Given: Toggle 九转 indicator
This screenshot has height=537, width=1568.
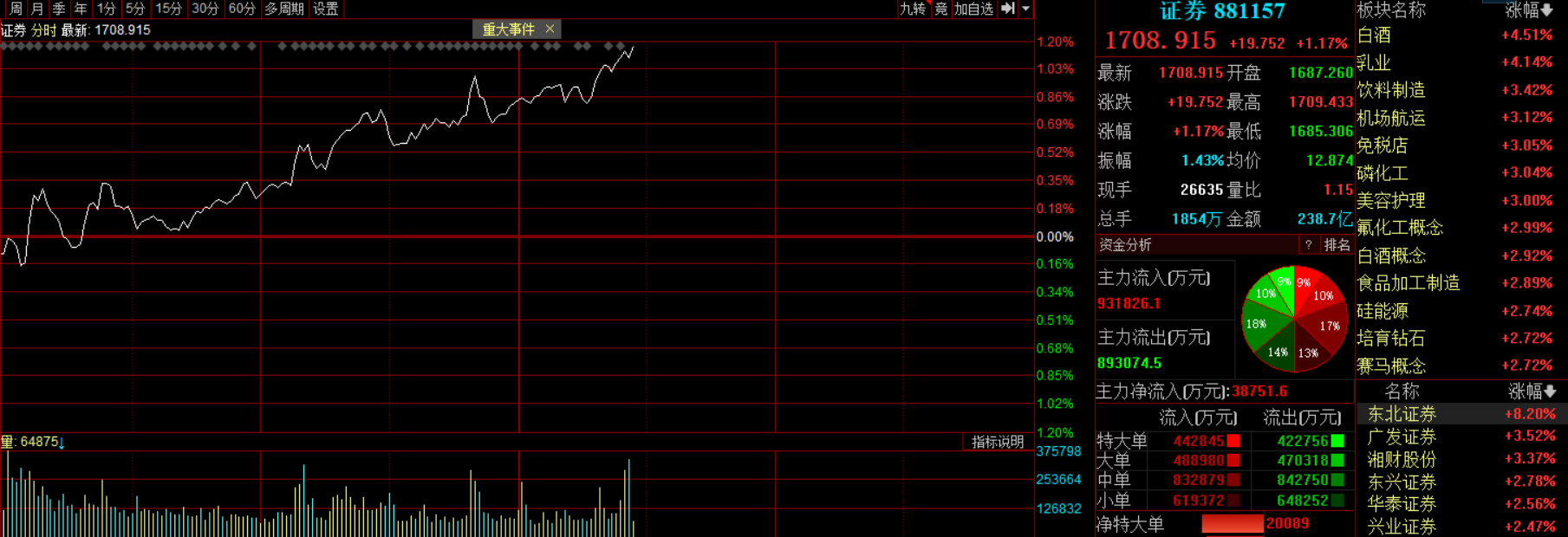Looking at the screenshot, I should pyautogui.click(x=913, y=9).
